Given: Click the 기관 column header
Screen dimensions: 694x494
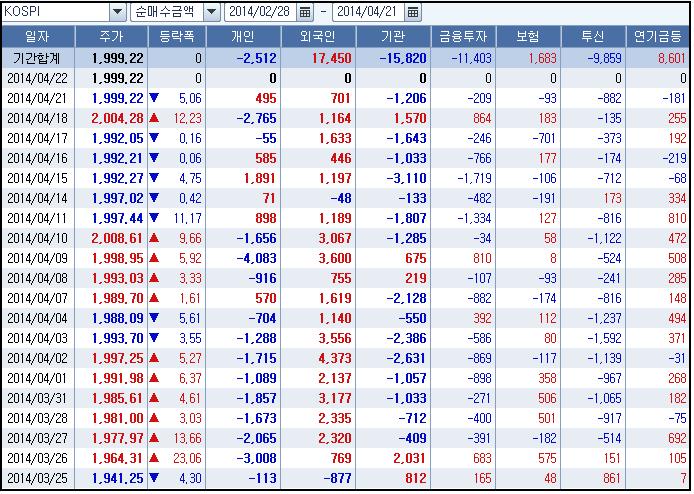Looking at the screenshot, I should coord(393,36).
